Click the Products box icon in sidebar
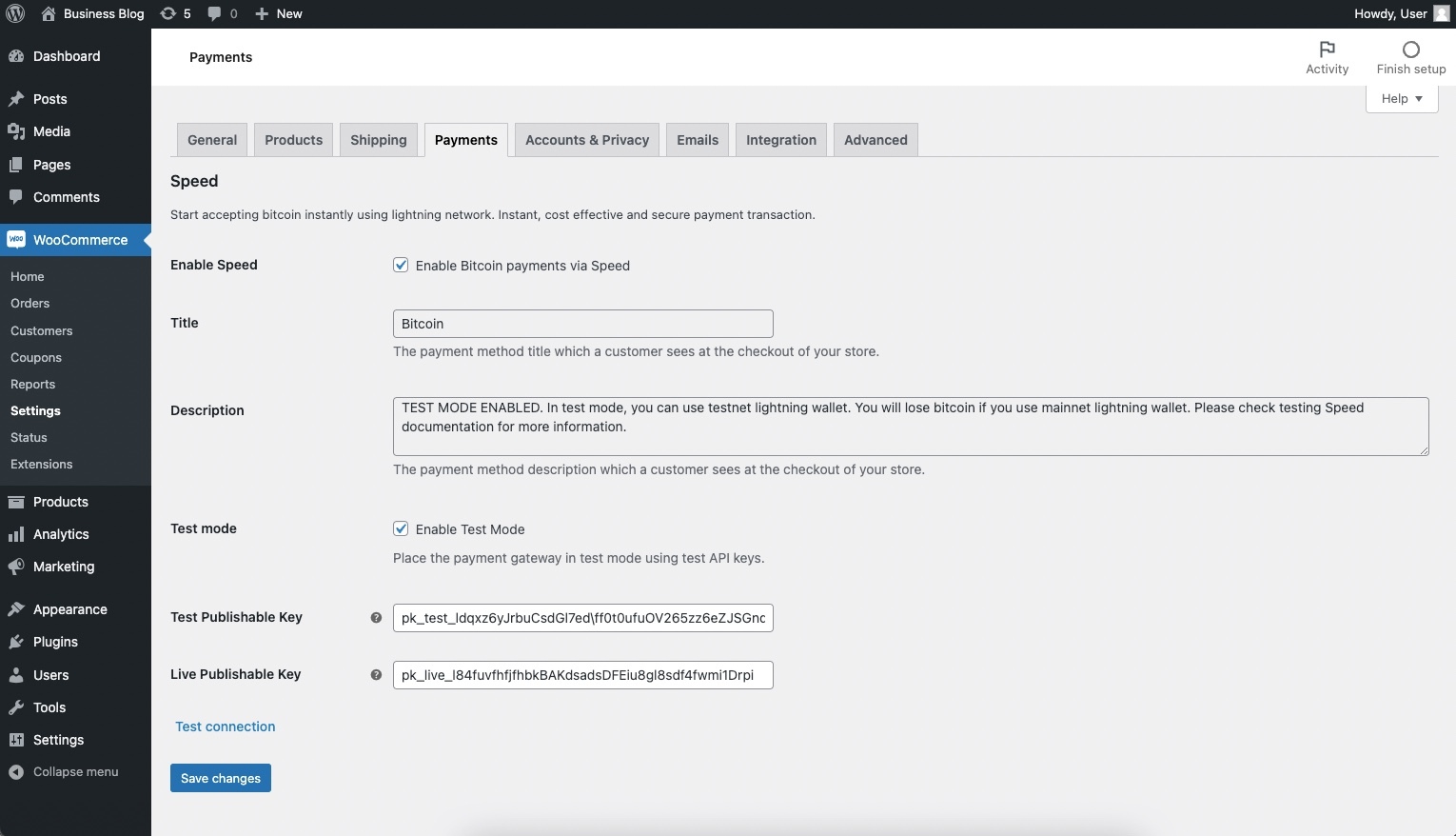The width and height of the screenshot is (1456, 836). (x=16, y=502)
